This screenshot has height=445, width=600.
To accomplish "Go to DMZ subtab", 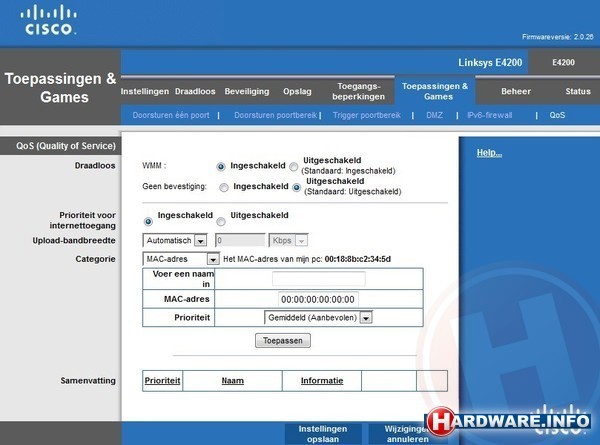I will pos(434,115).
